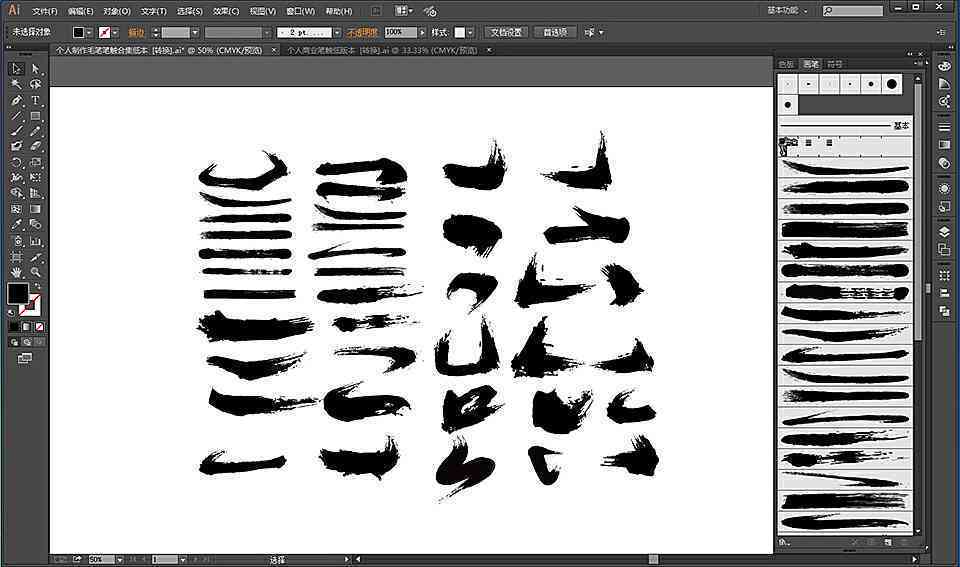960x567 pixels.
Task: Select the Line Segment tool
Action: [17, 115]
